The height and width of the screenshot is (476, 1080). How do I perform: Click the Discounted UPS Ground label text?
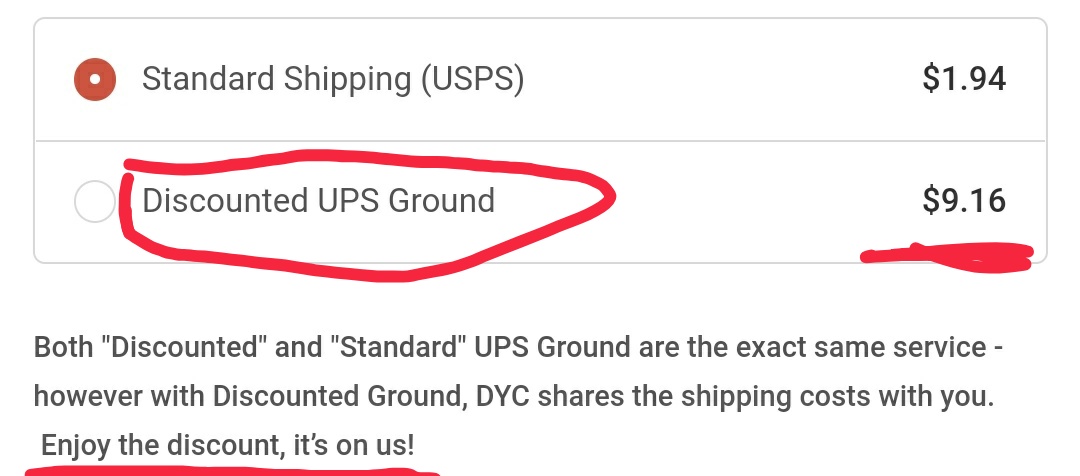coord(318,201)
